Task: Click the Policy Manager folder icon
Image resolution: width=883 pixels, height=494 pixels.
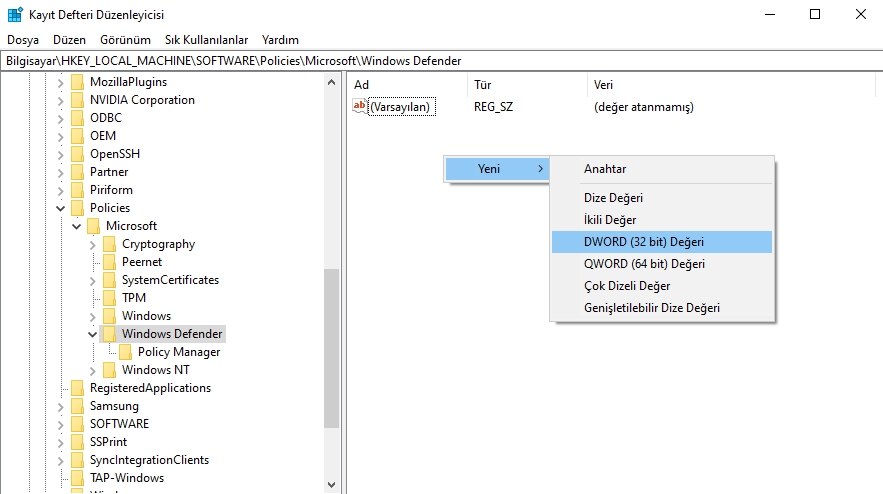Action: pyautogui.click(x=126, y=351)
